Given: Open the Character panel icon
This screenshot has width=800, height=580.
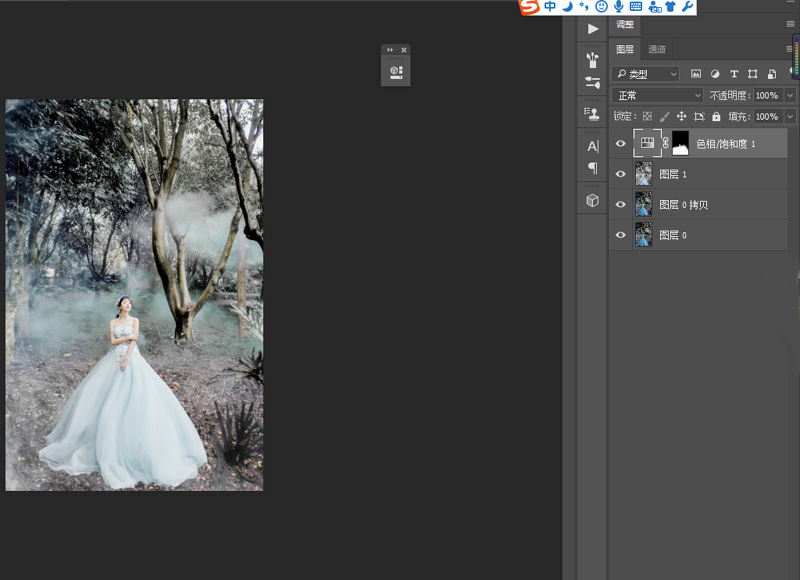Looking at the screenshot, I should point(593,146).
